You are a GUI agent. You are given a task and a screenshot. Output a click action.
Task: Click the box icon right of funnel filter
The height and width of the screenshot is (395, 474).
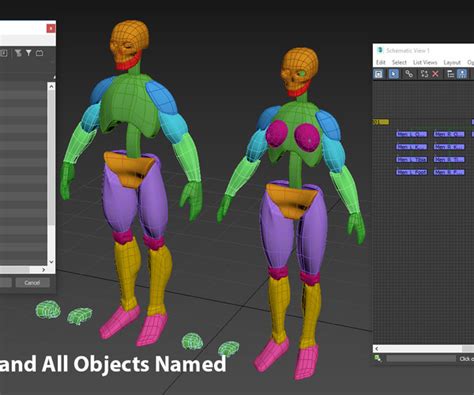[x=39, y=53]
